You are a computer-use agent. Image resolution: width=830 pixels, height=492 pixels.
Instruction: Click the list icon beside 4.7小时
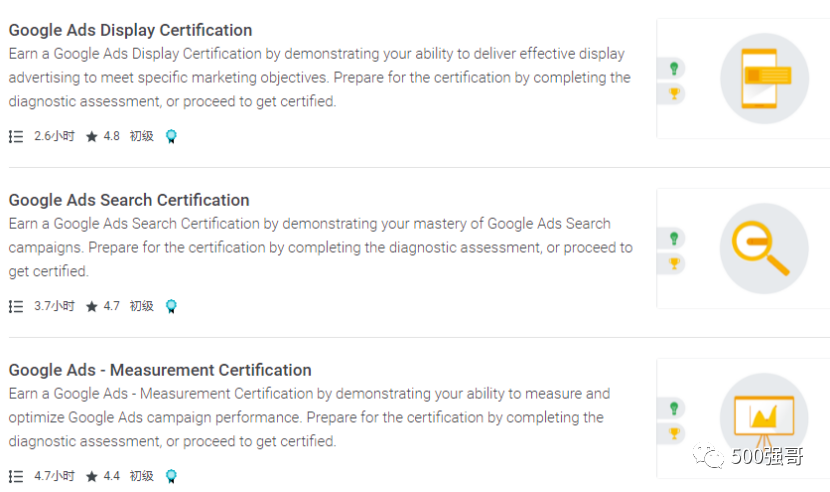16,477
